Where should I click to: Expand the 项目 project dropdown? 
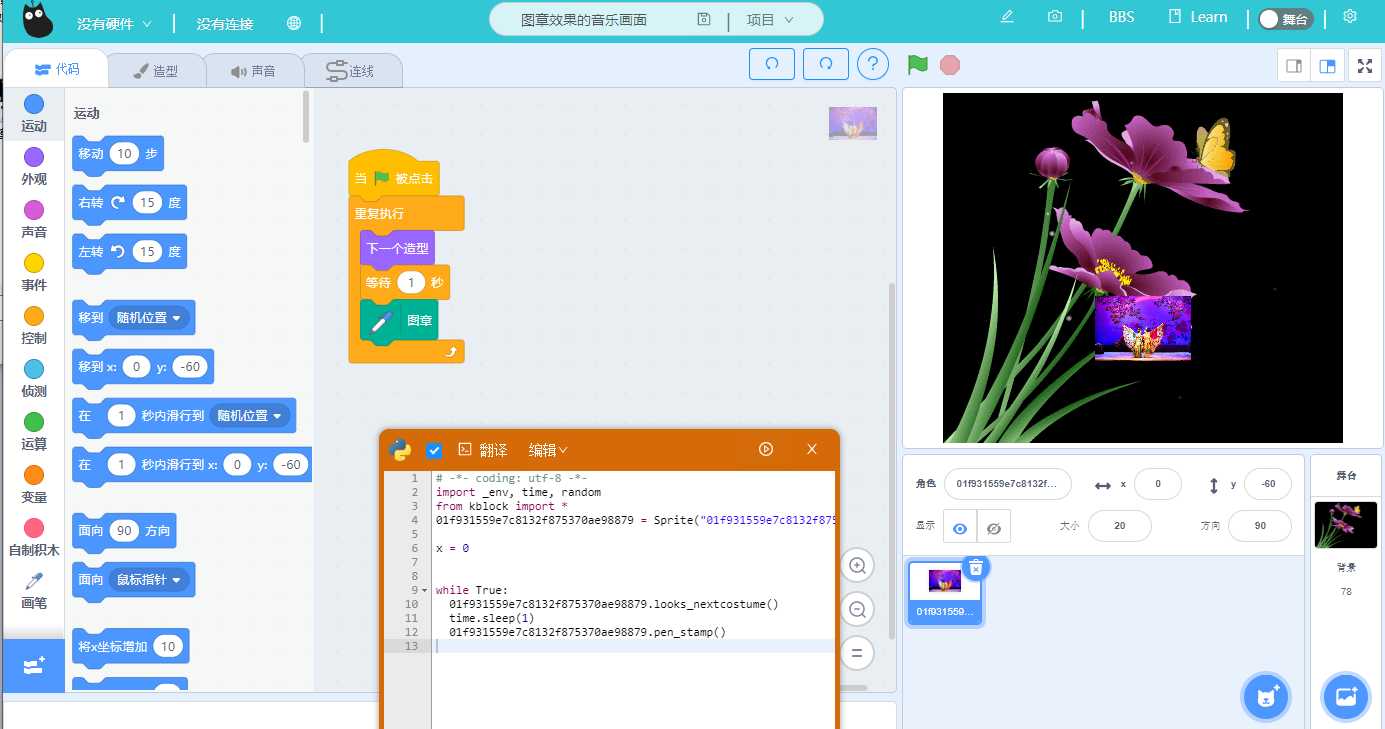pyautogui.click(x=770, y=20)
